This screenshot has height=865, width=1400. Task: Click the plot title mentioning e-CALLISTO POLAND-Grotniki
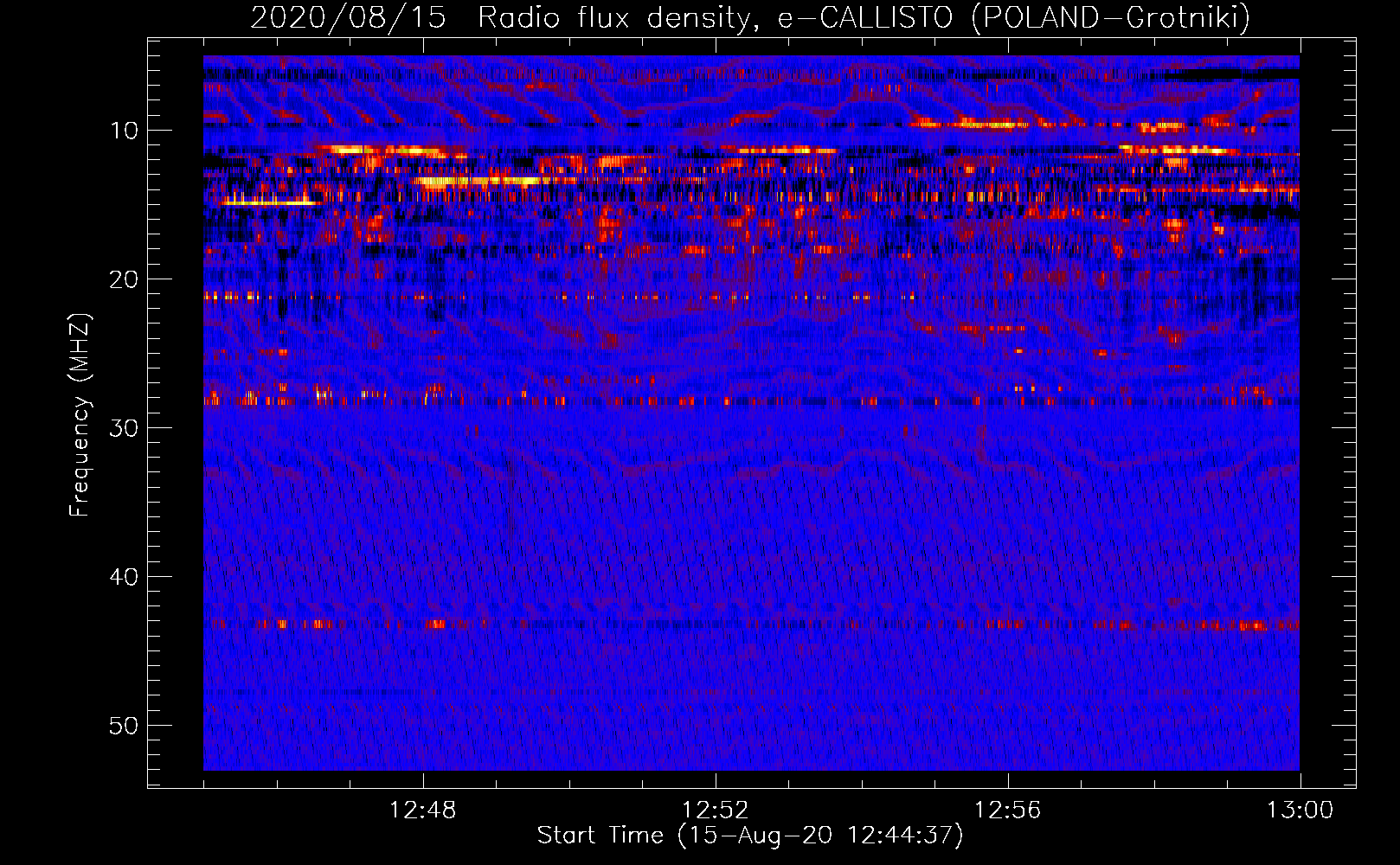coord(750,17)
